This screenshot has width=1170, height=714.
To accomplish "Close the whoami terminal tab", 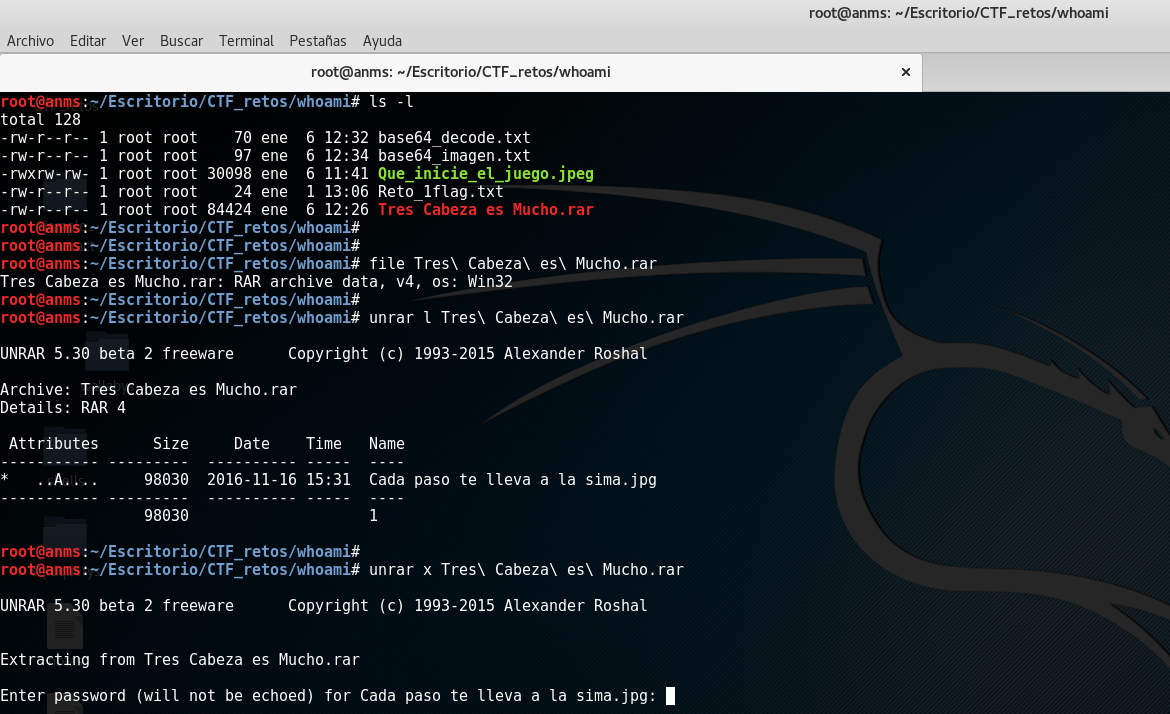I will point(906,72).
